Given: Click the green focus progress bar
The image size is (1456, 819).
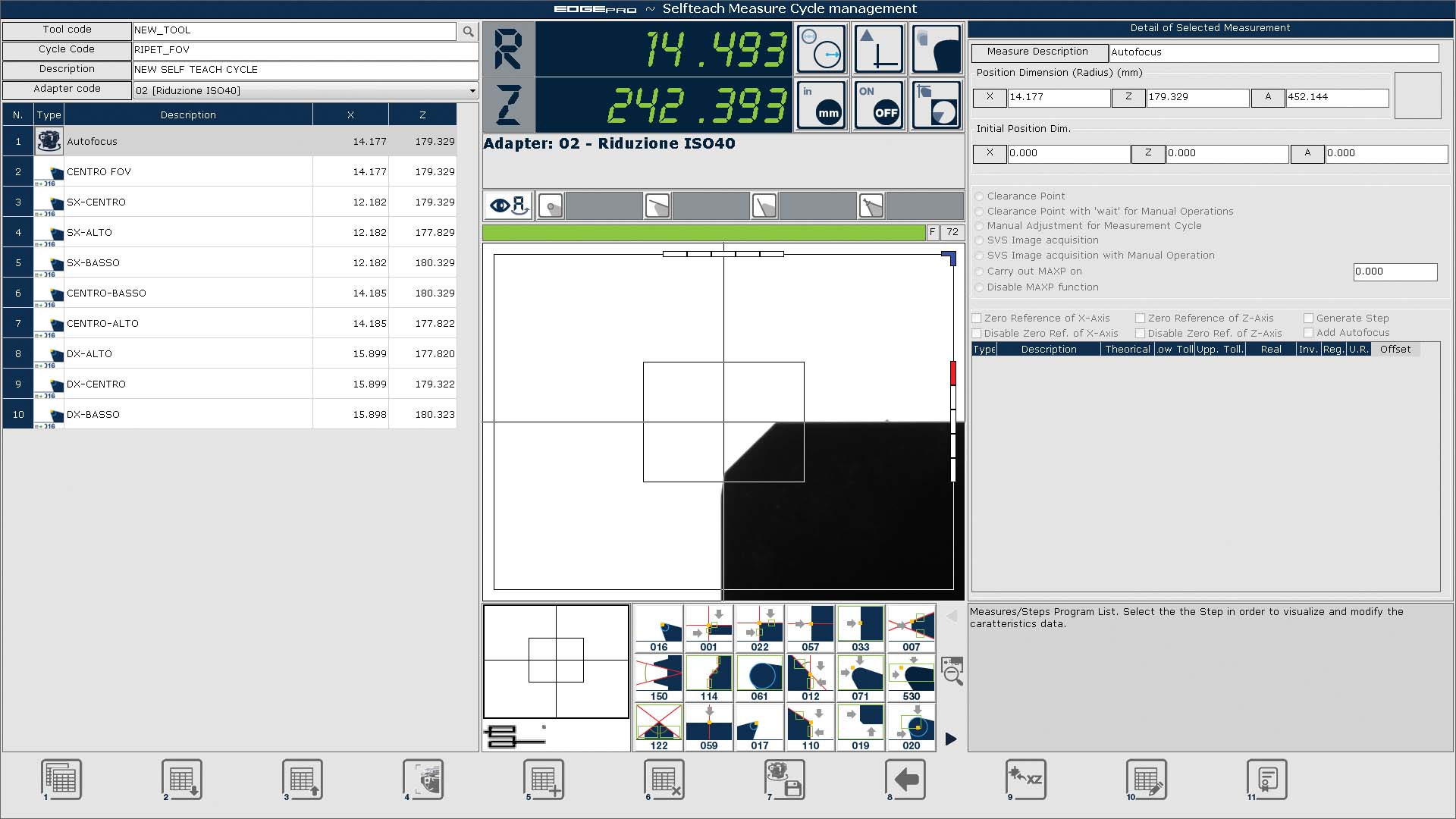Looking at the screenshot, I should (703, 233).
